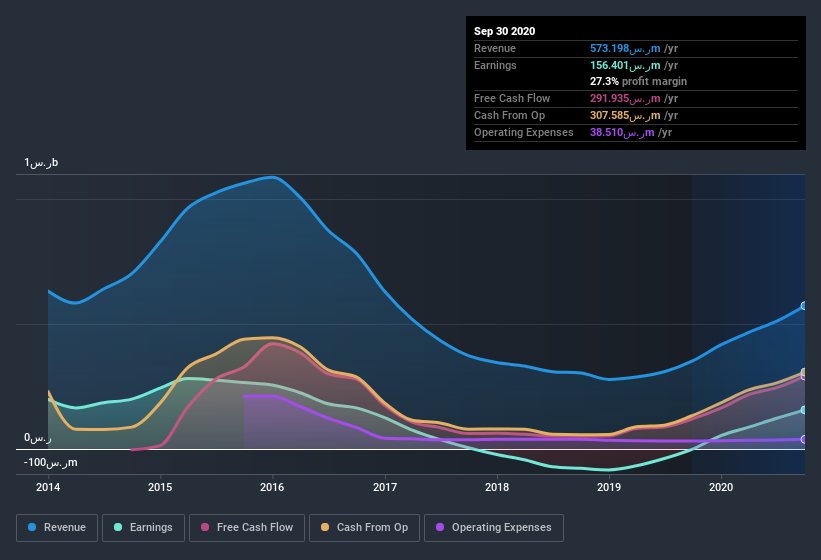Image resolution: width=821 pixels, height=560 pixels.
Task: Click the zero y-axis label
Action: point(38,438)
